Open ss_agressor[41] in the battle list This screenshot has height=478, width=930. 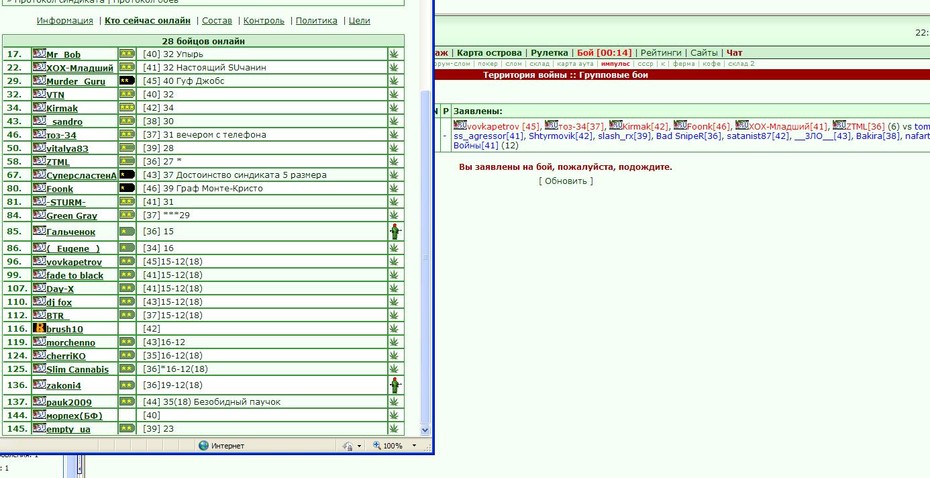(488, 136)
